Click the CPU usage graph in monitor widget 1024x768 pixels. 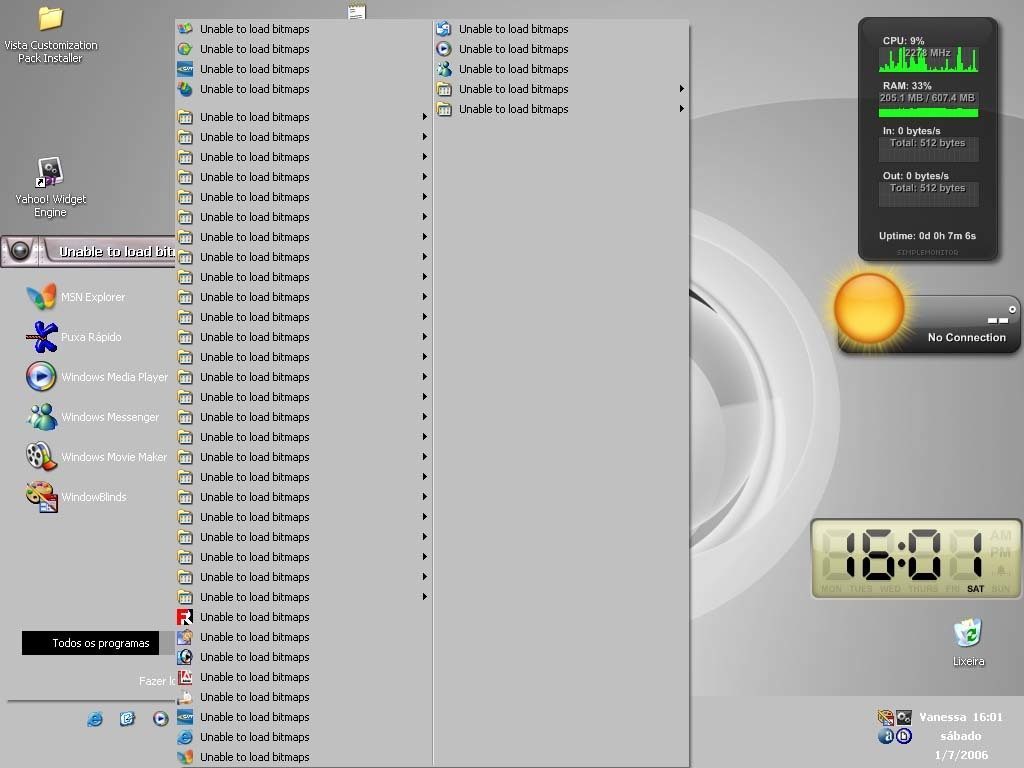point(928,59)
